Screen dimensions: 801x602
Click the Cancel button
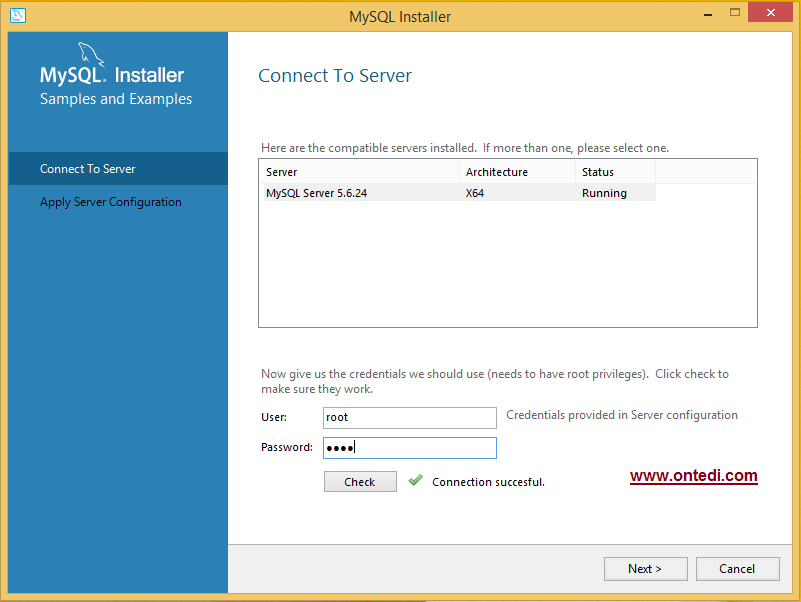coord(738,569)
